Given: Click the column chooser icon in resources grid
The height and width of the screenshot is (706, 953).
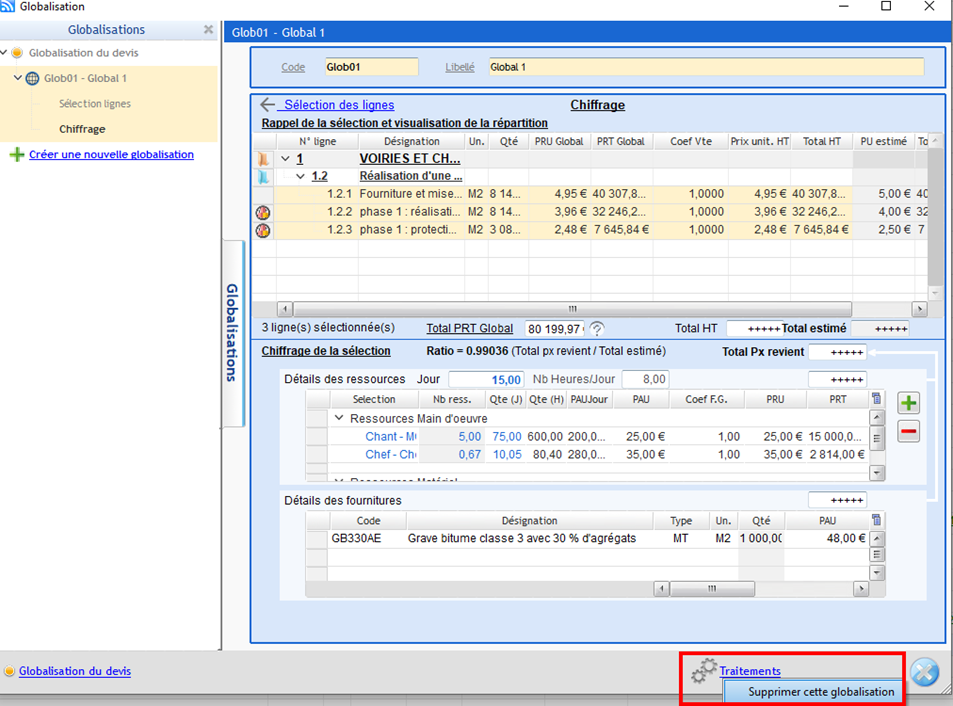Looking at the screenshot, I should tap(877, 399).
